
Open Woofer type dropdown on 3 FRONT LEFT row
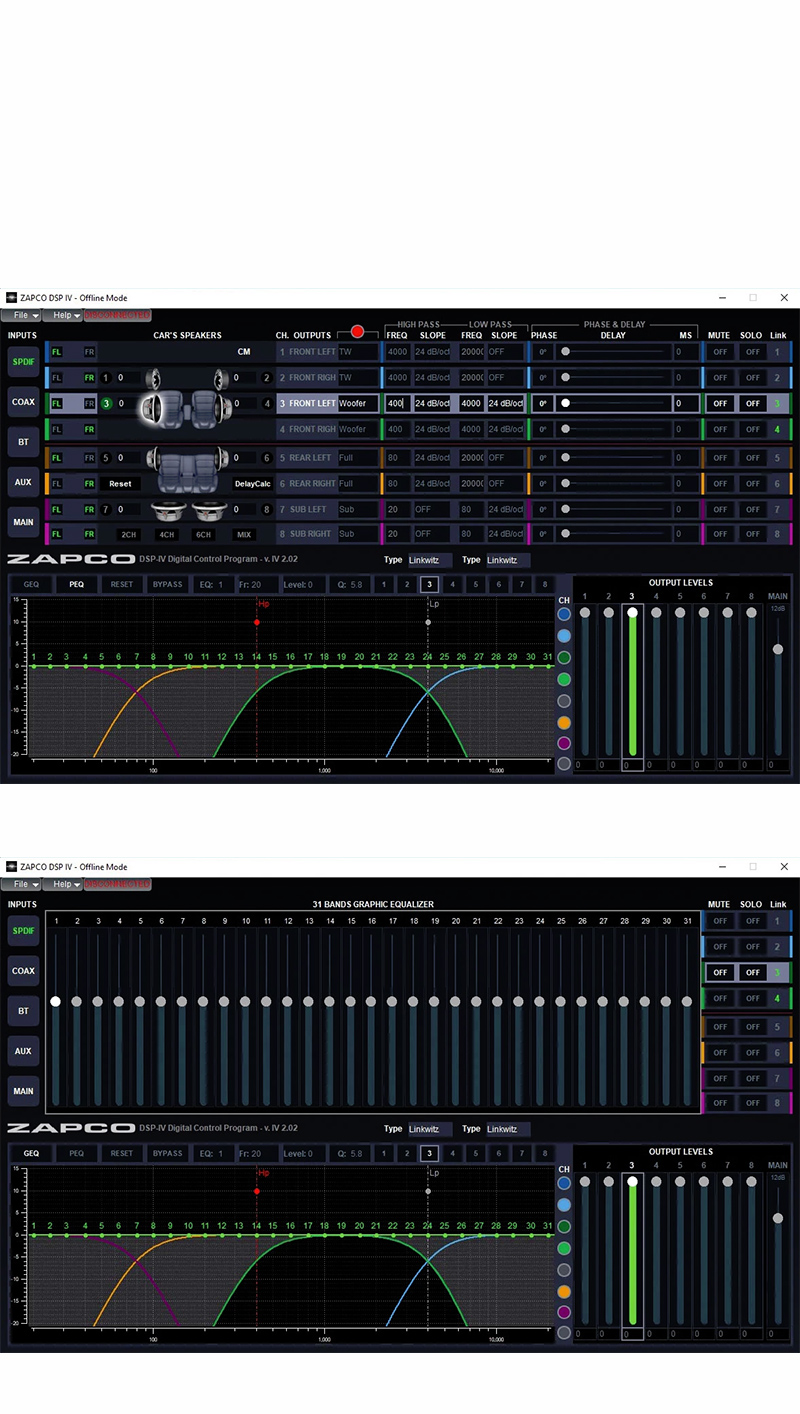(358, 404)
